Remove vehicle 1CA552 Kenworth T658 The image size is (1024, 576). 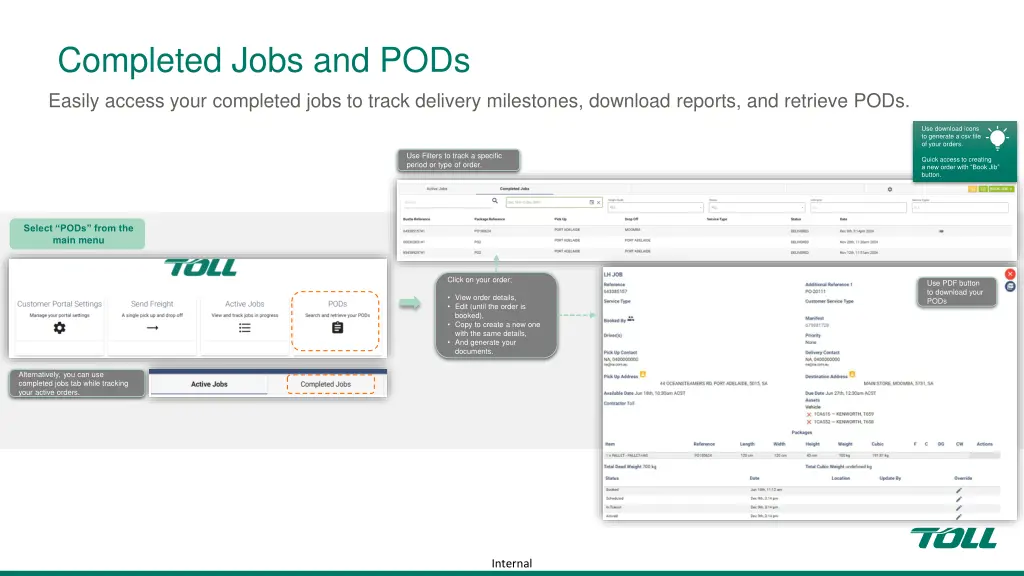click(x=808, y=422)
